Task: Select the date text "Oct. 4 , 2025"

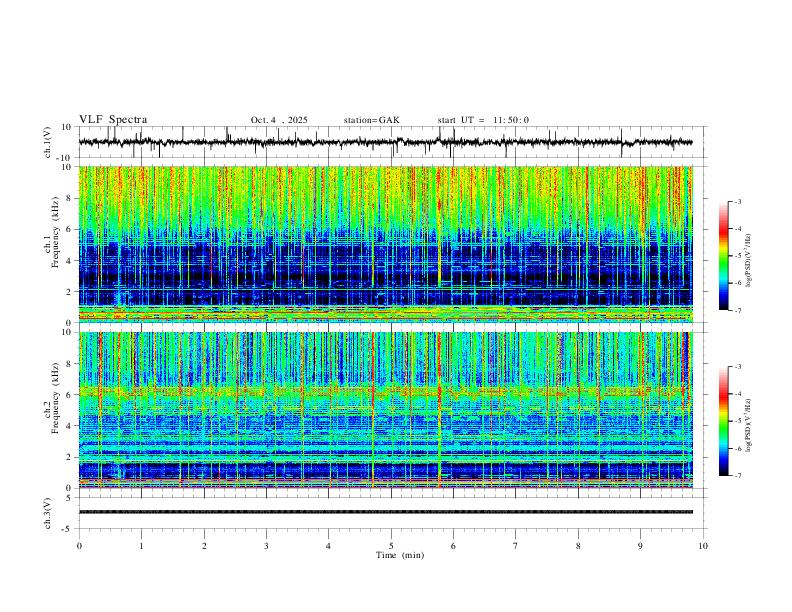Action: (279, 120)
